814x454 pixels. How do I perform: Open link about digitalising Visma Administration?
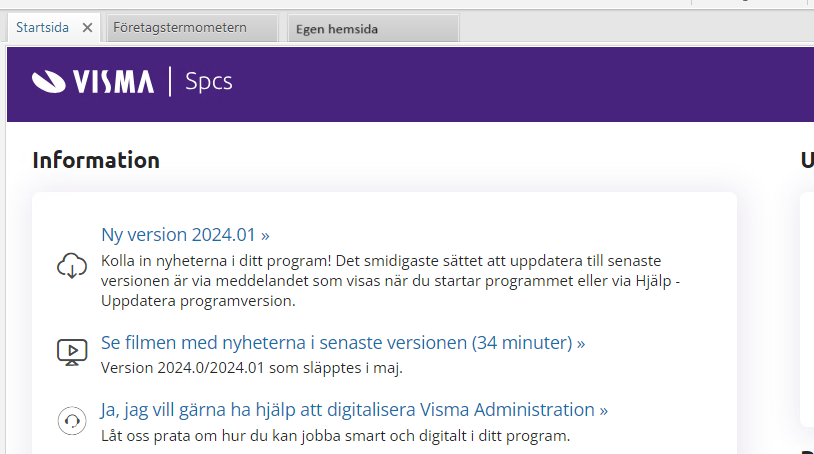[x=354, y=410]
